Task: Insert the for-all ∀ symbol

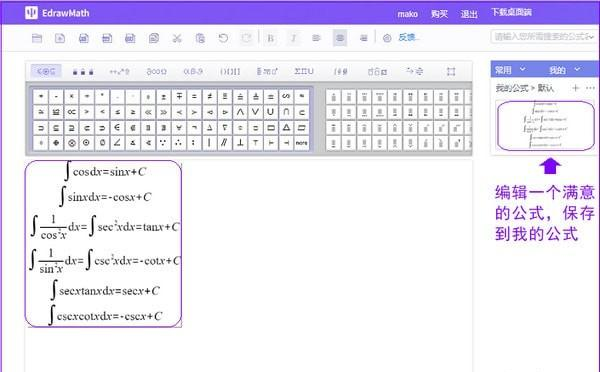Action: pyautogui.click(x=179, y=127)
